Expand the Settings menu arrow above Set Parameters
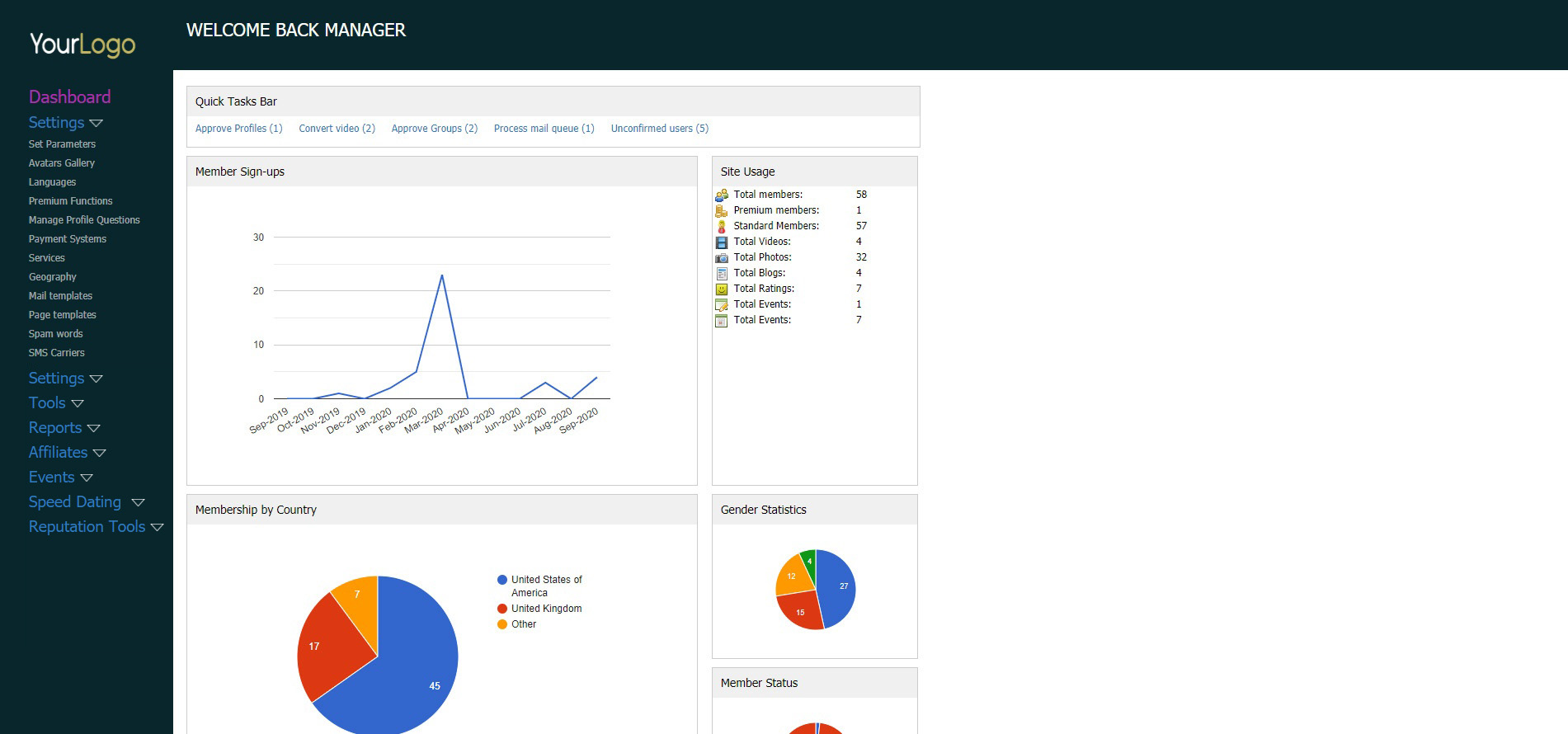 (96, 123)
